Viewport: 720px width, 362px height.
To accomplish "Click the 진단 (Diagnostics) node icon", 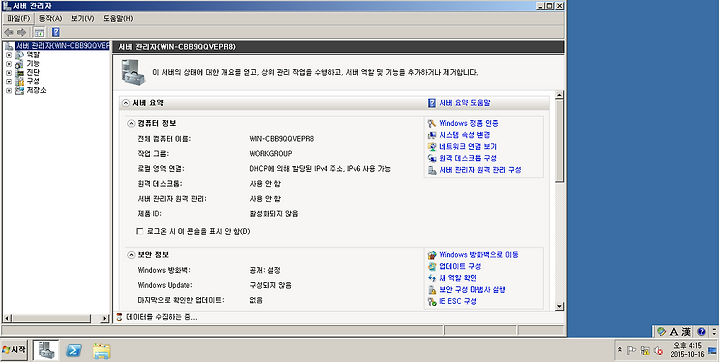I will coord(19,73).
